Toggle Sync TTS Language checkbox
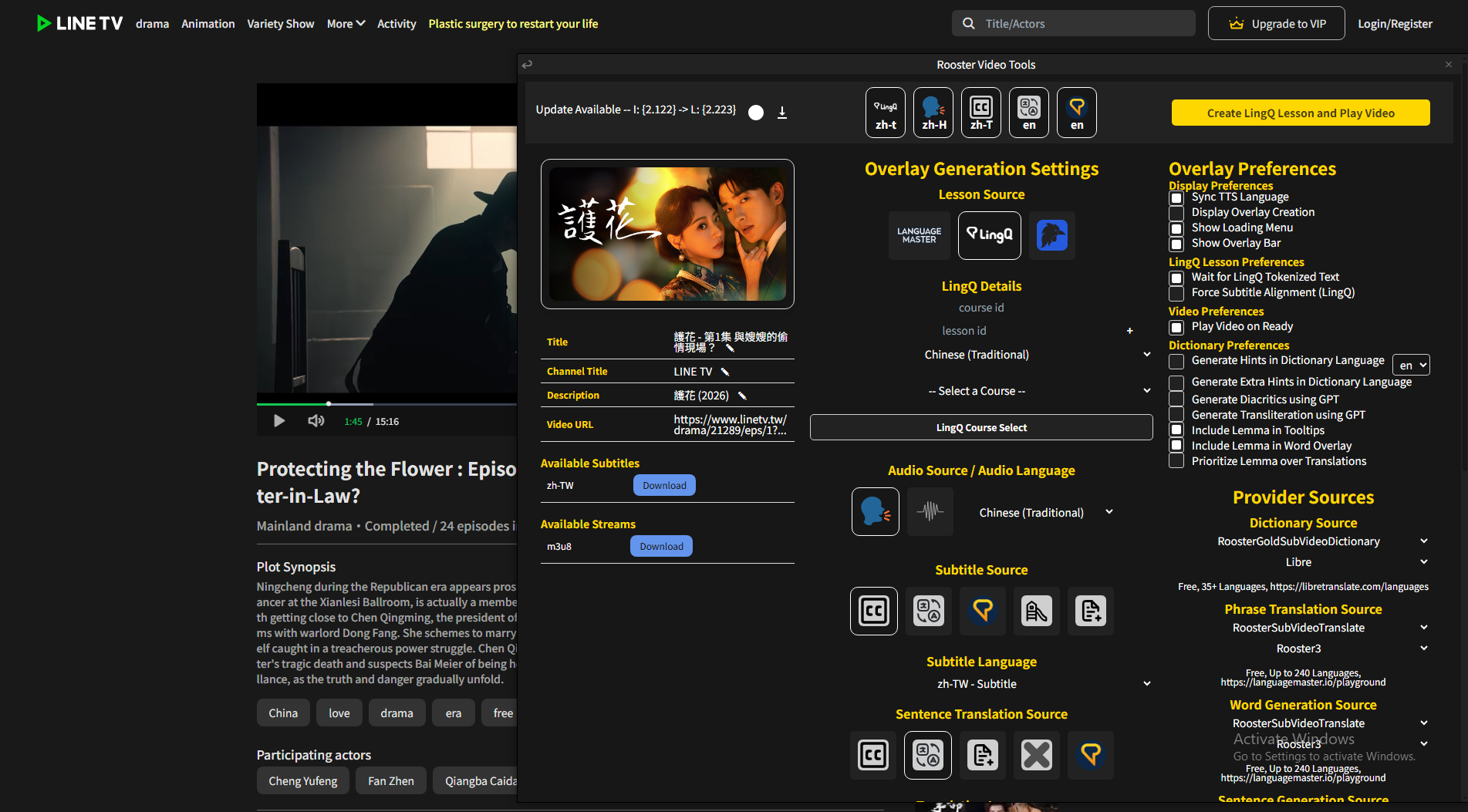 tap(1176, 198)
